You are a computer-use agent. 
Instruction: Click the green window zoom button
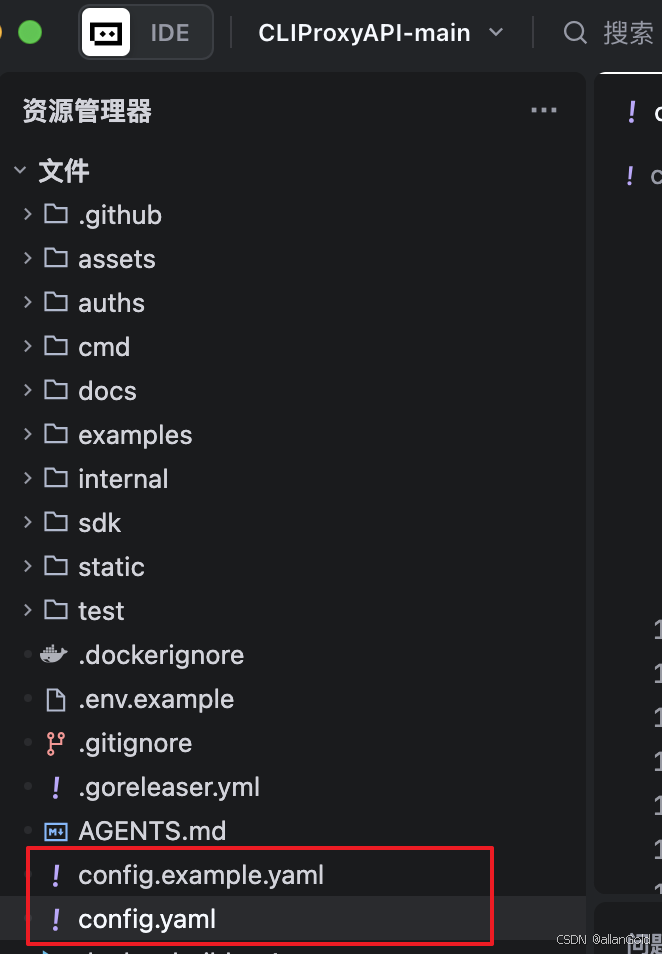click(30, 32)
